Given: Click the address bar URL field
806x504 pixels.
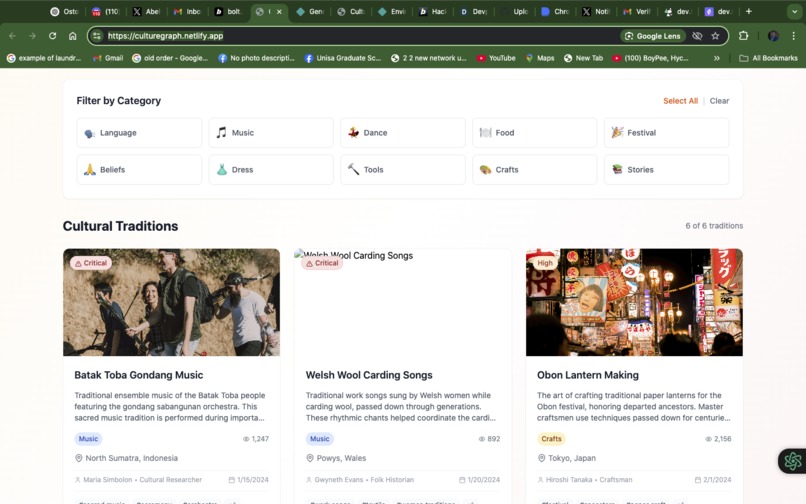Looking at the screenshot, I should coord(360,36).
